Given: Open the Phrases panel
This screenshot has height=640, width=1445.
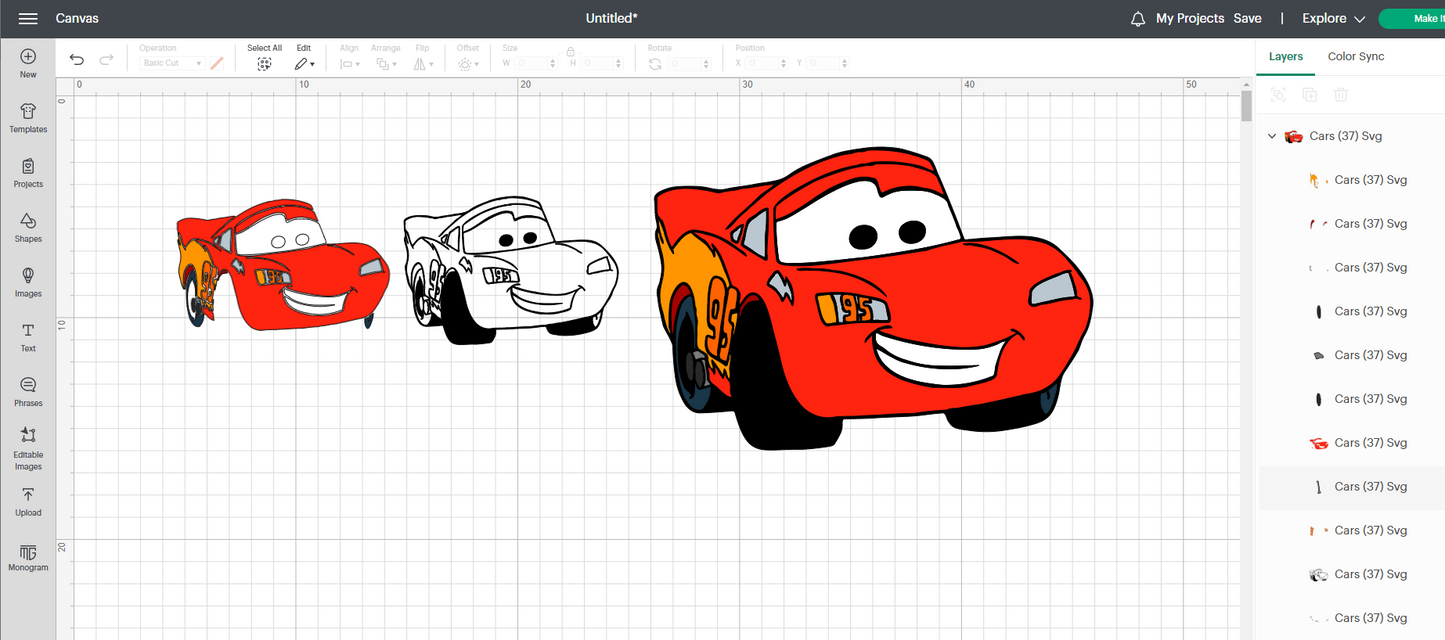Looking at the screenshot, I should pos(28,391).
